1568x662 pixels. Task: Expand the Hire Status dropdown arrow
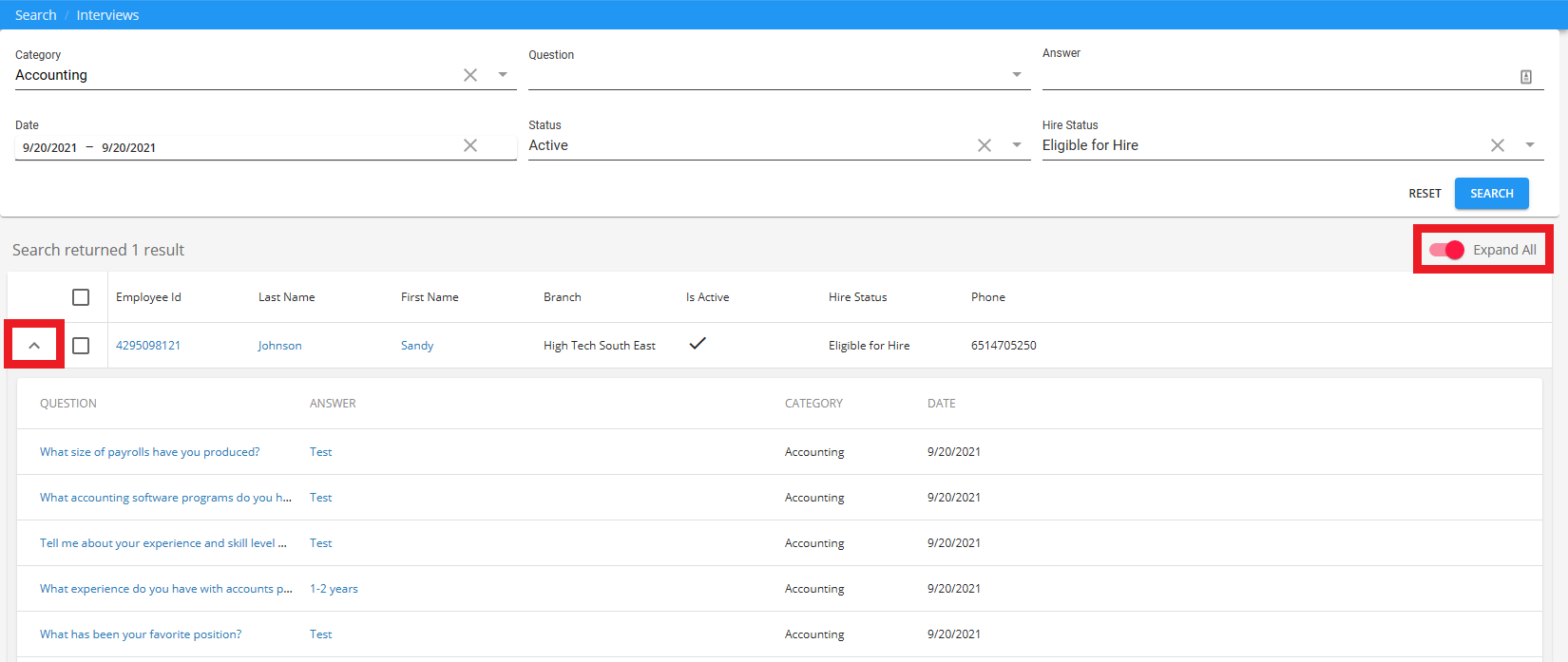click(1530, 145)
